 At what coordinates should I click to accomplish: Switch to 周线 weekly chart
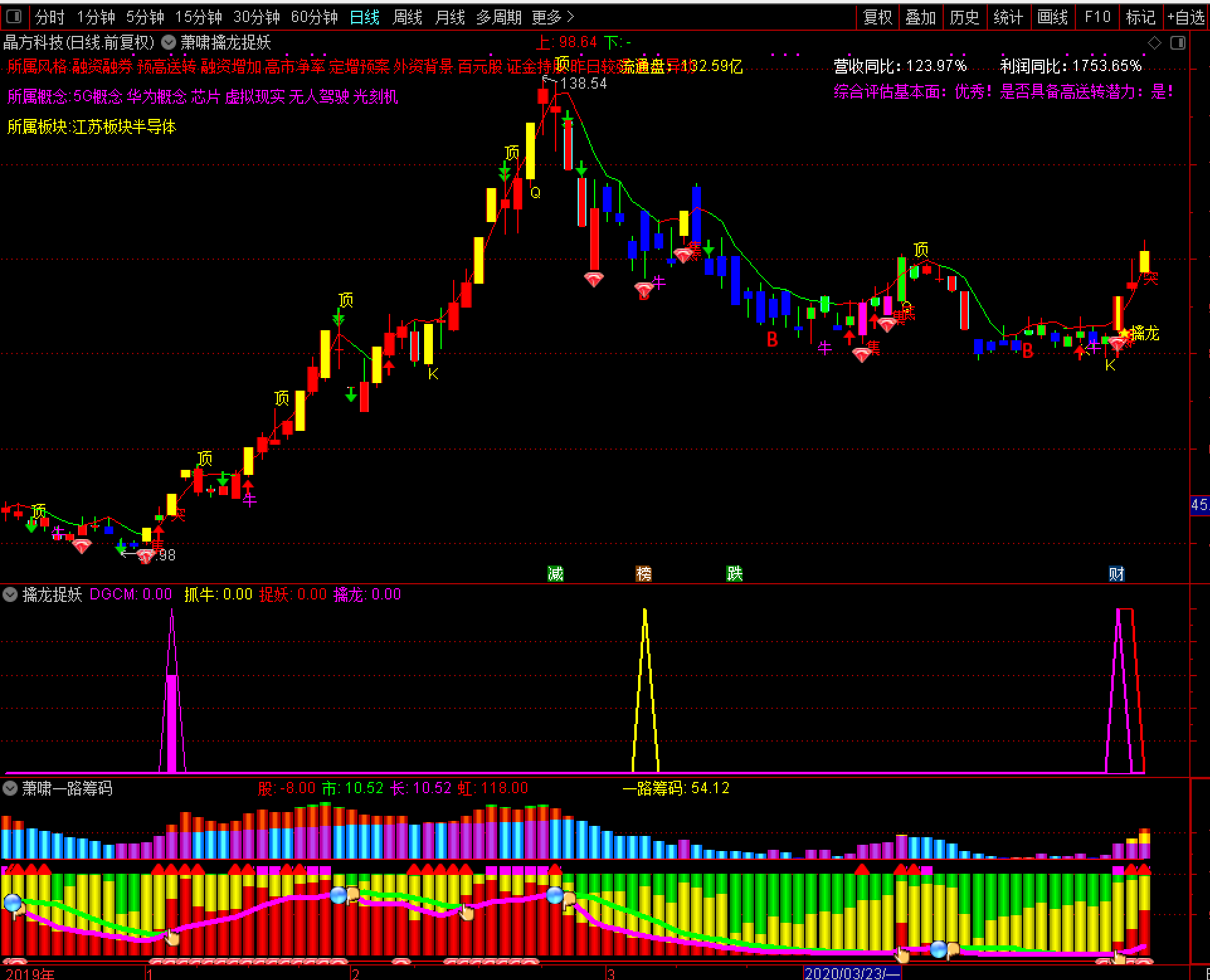(407, 17)
